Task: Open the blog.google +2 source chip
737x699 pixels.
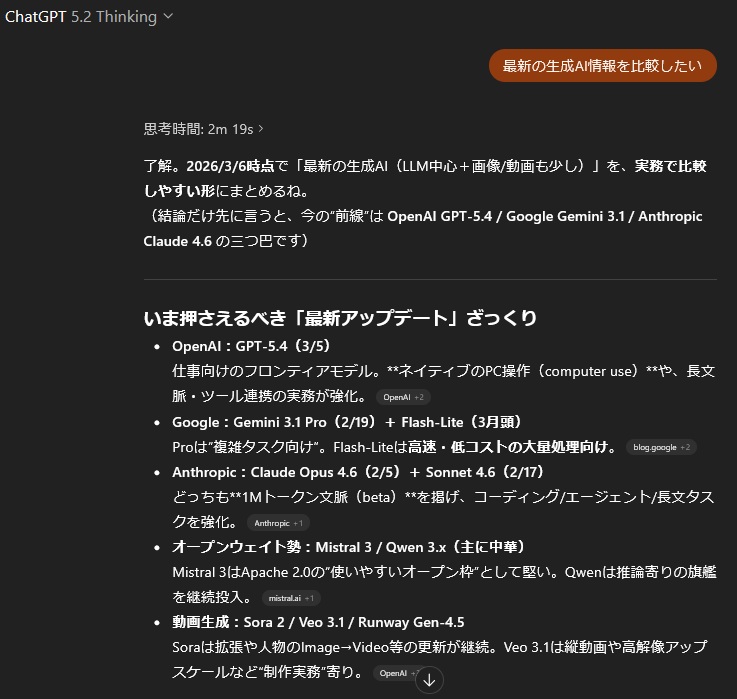Action: 661,447
